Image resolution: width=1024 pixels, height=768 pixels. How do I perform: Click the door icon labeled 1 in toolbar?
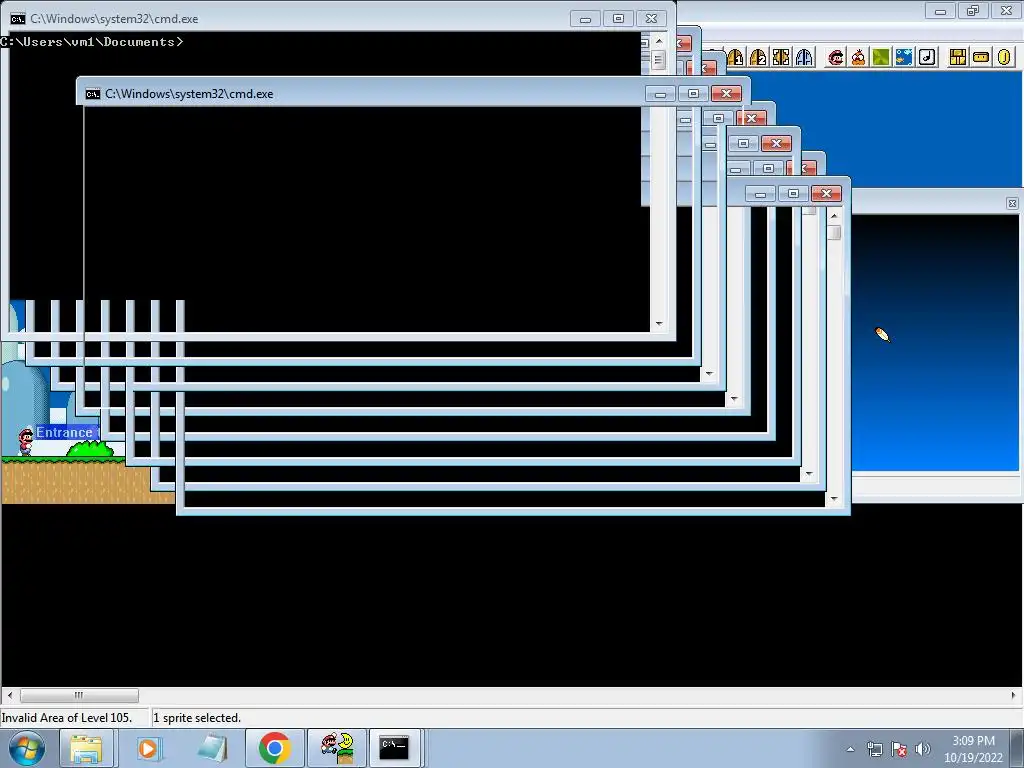coord(735,57)
